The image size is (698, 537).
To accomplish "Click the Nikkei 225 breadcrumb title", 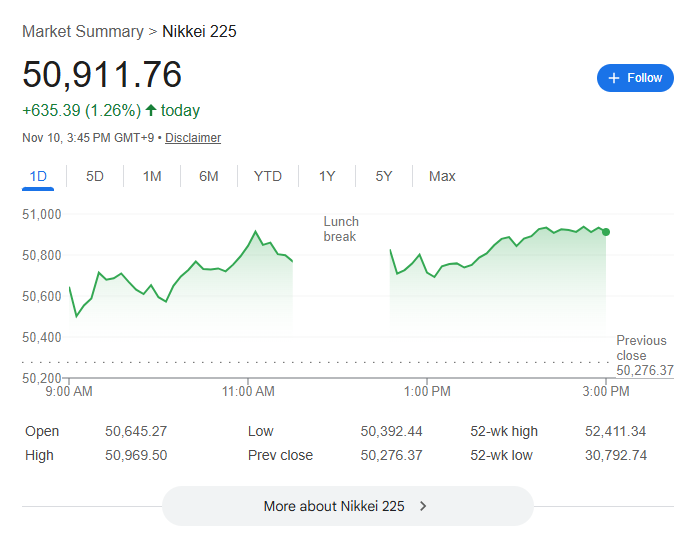I will click(x=199, y=32).
